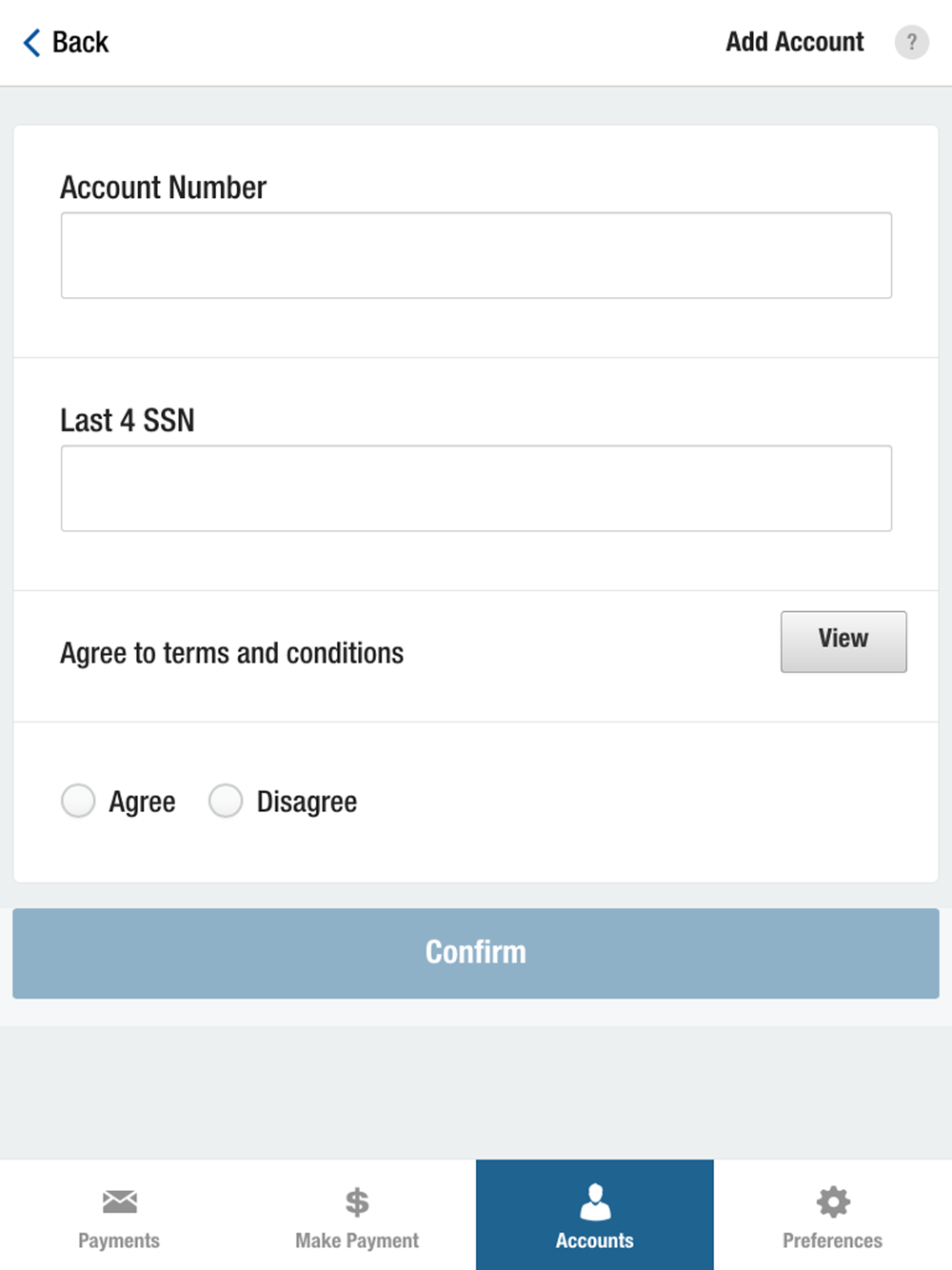Click the Agree option label text
952x1270 pixels.
(x=142, y=803)
